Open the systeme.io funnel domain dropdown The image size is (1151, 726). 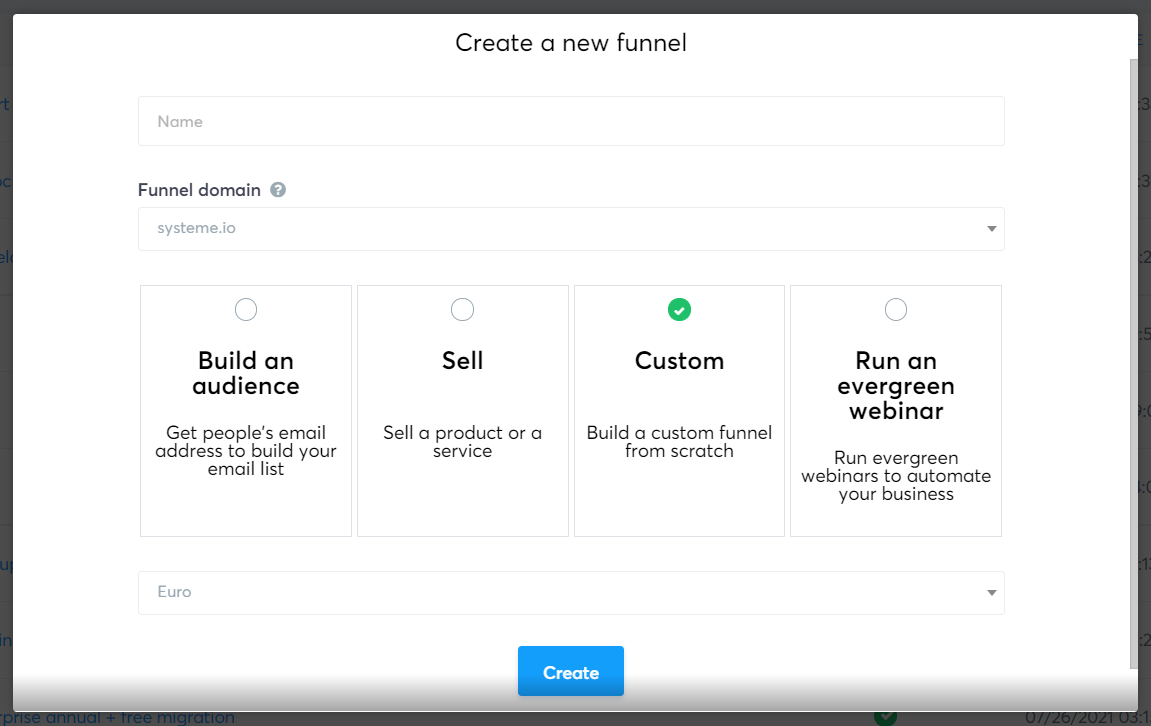(x=570, y=228)
